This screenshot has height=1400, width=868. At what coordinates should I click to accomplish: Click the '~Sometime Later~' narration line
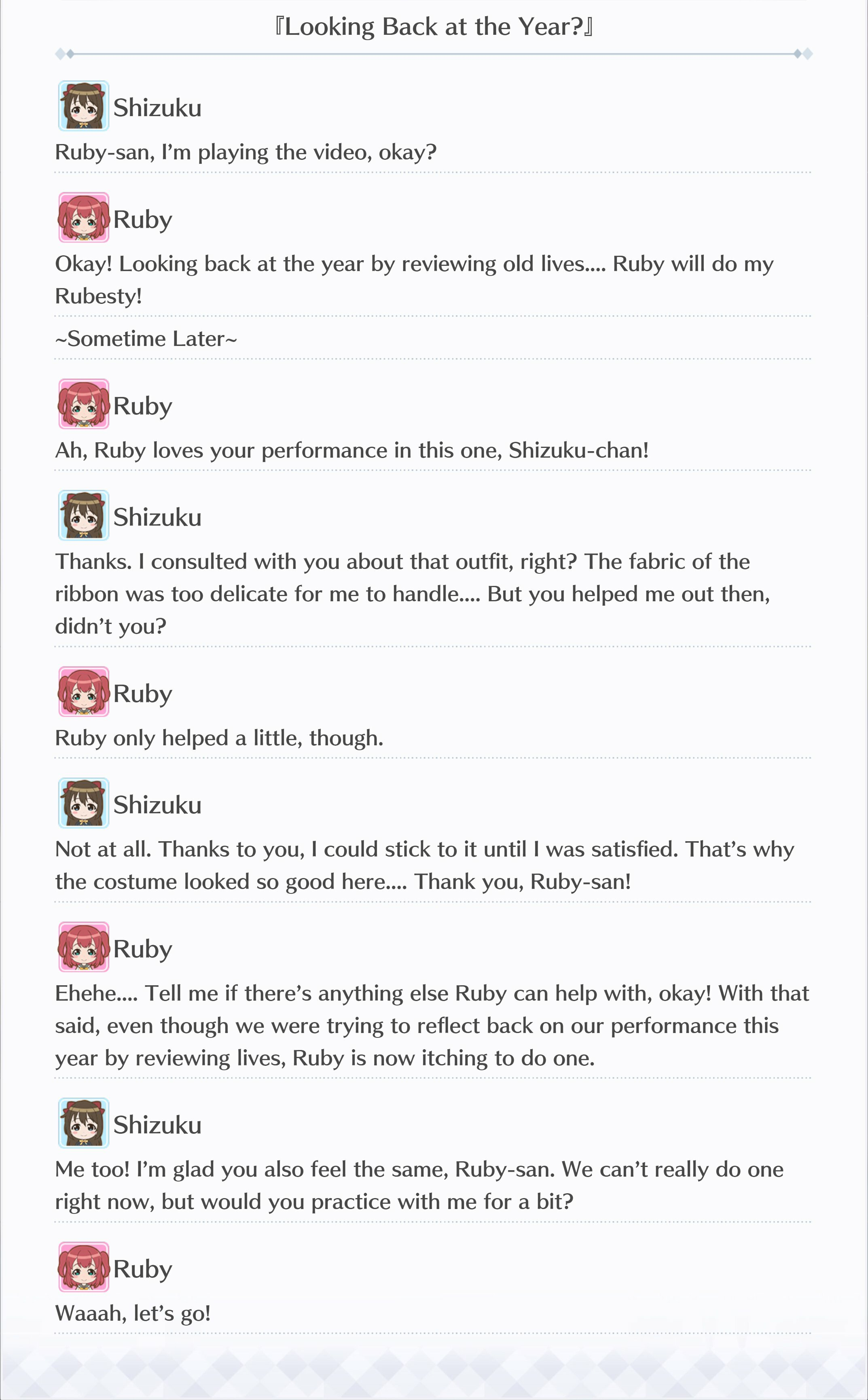[x=146, y=339]
